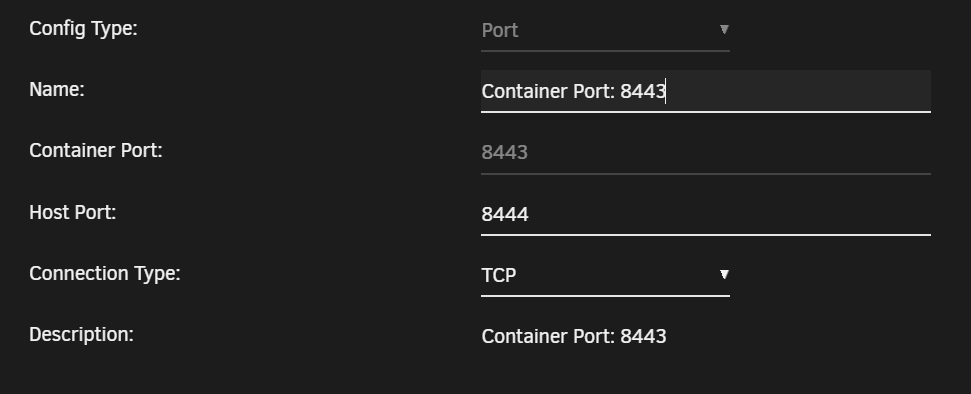Focus the Name input field
Screen dimensions: 971x394
(706, 91)
